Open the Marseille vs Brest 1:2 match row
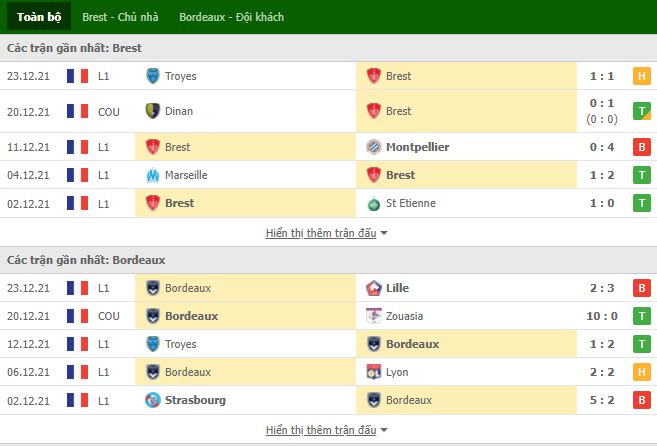This screenshot has width=657, height=446. click(x=328, y=175)
